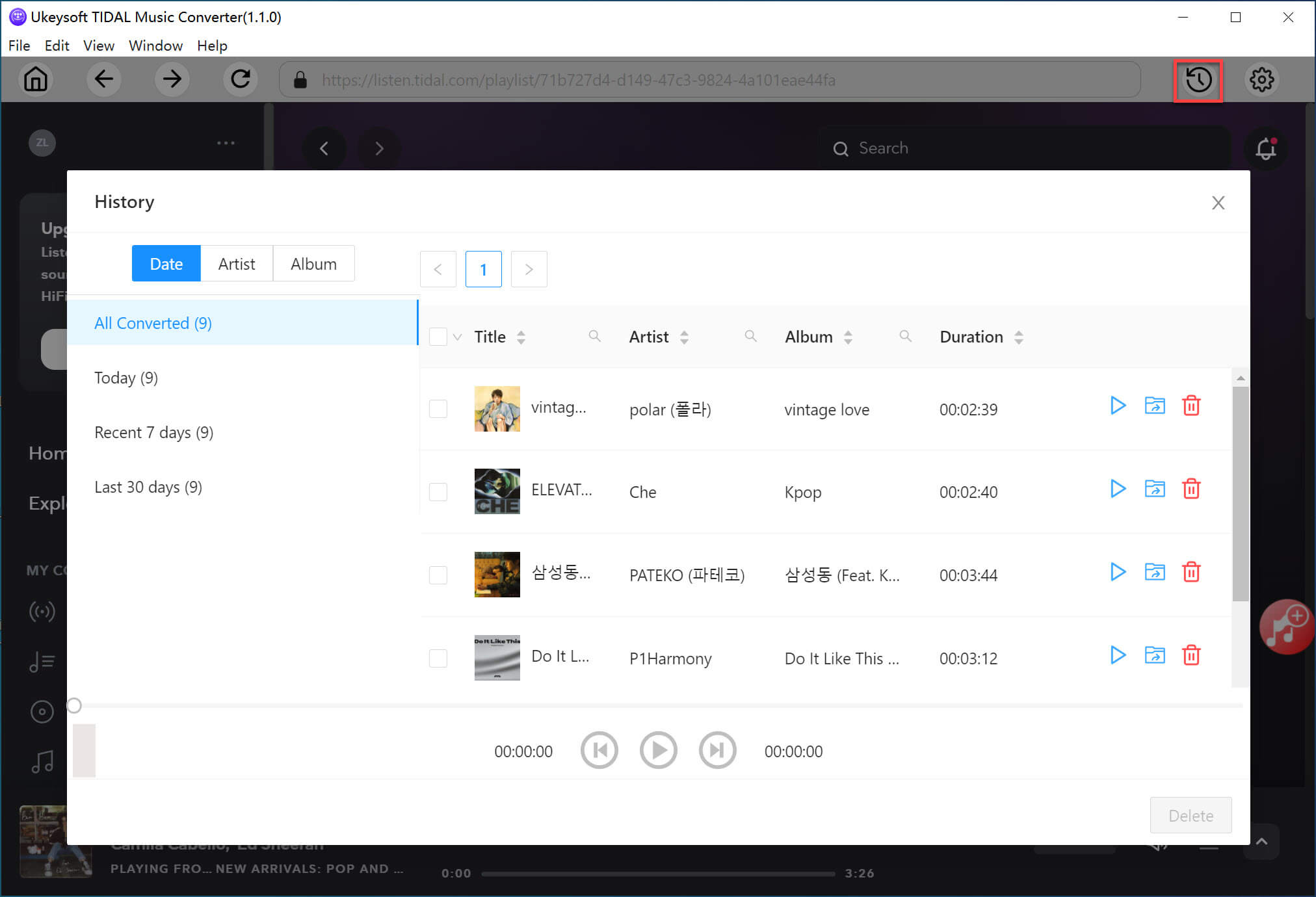Viewport: 1316px width, 897px height.
Task: Open the File menu
Action: pos(19,45)
